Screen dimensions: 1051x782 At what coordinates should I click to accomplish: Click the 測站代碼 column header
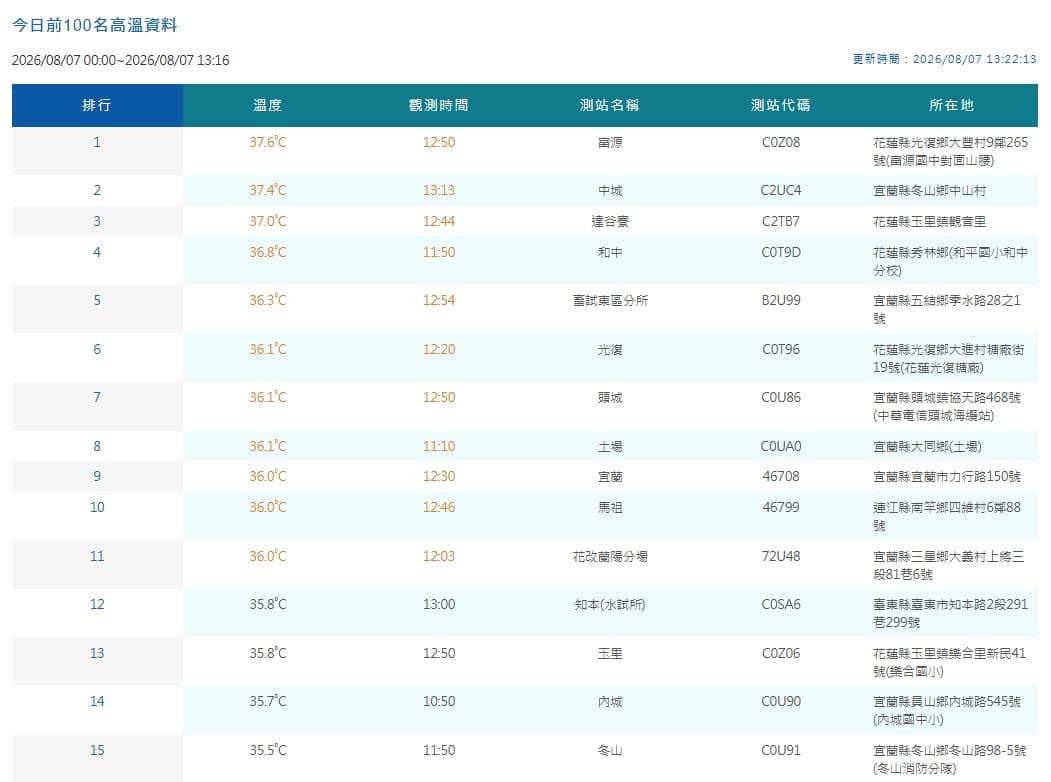click(781, 105)
